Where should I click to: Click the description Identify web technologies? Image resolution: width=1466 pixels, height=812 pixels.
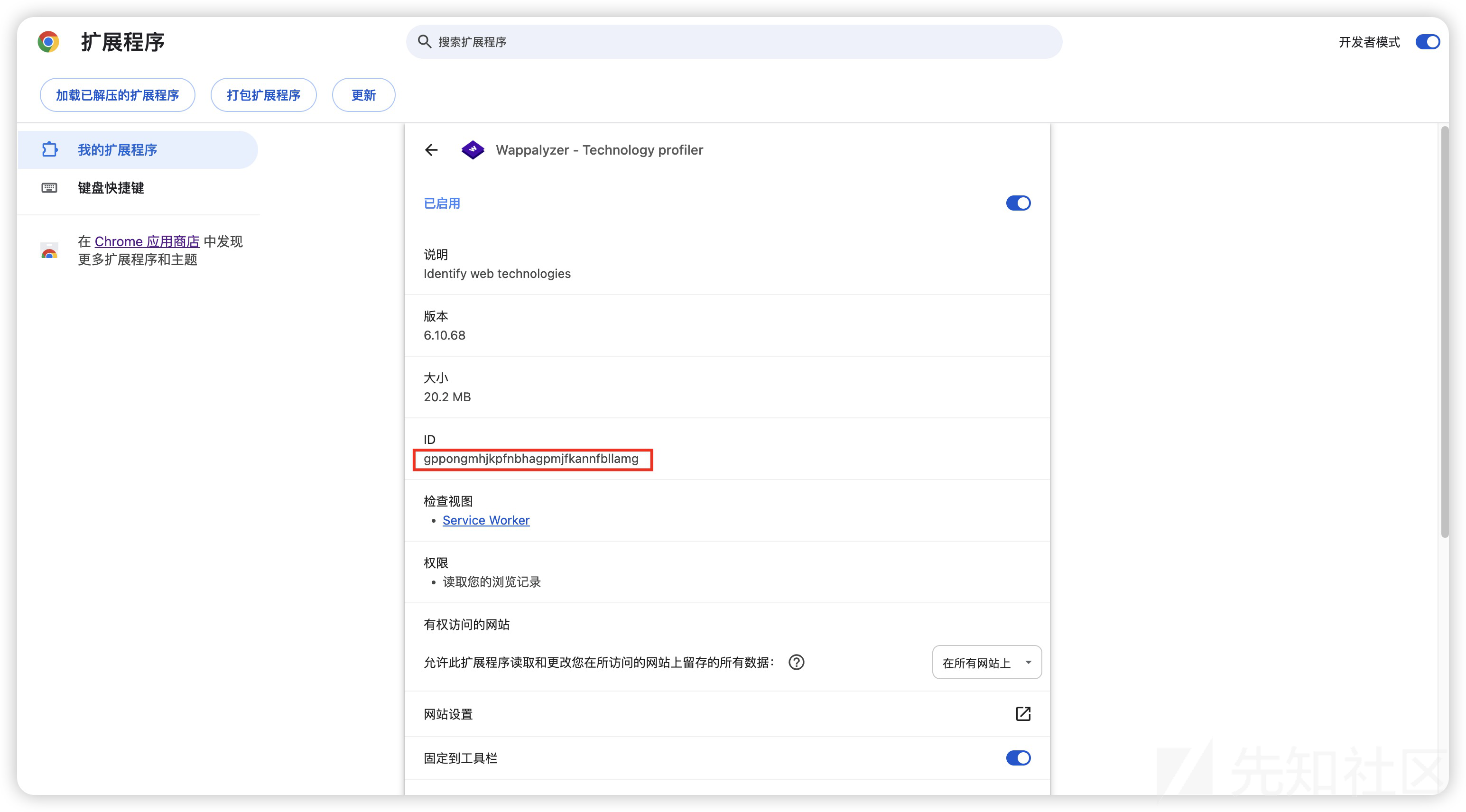coord(497,274)
